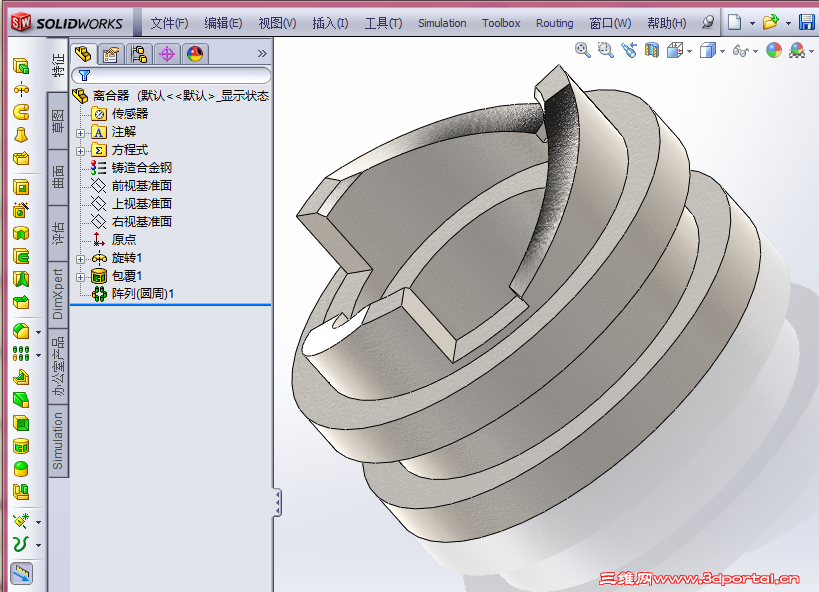Open the 帮助(H) menu

pyautogui.click(x=666, y=23)
